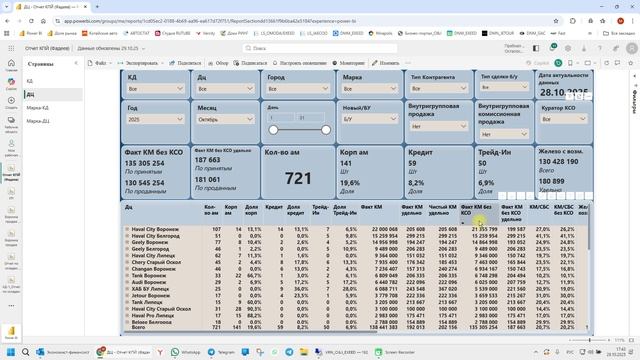Open Windows taskbar search
The width and height of the screenshot is (640, 360).
(25, 352)
